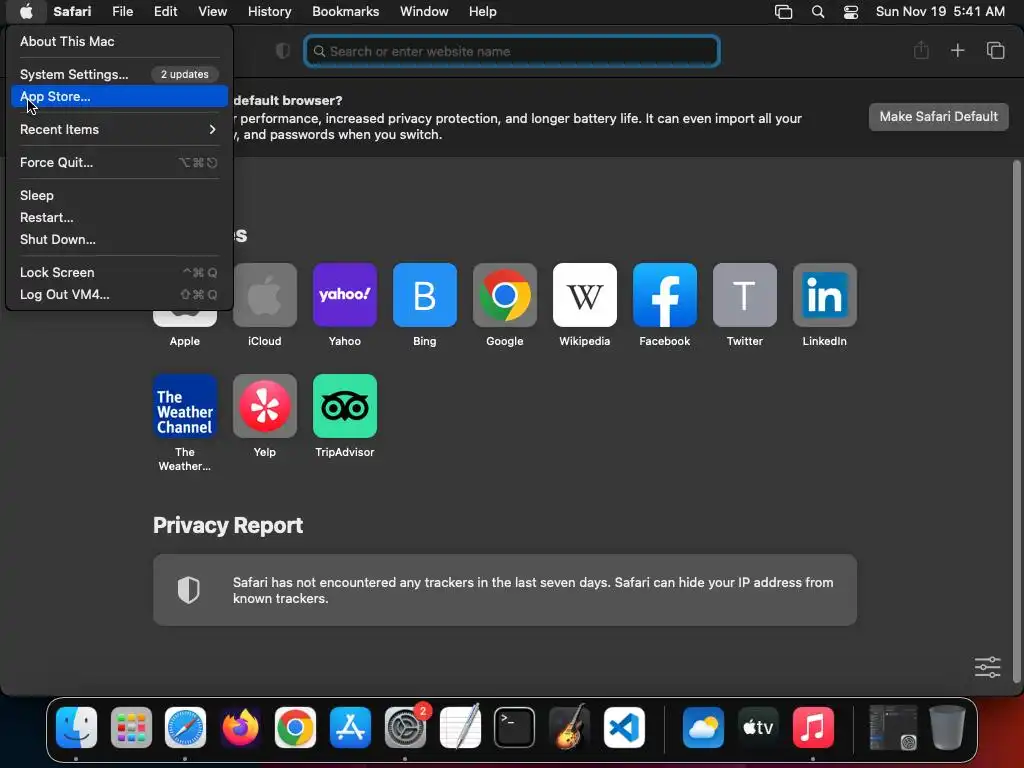Open the Edit menu
Image resolution: width=1024 pixels, height=768 pixels.
(165, 11)
